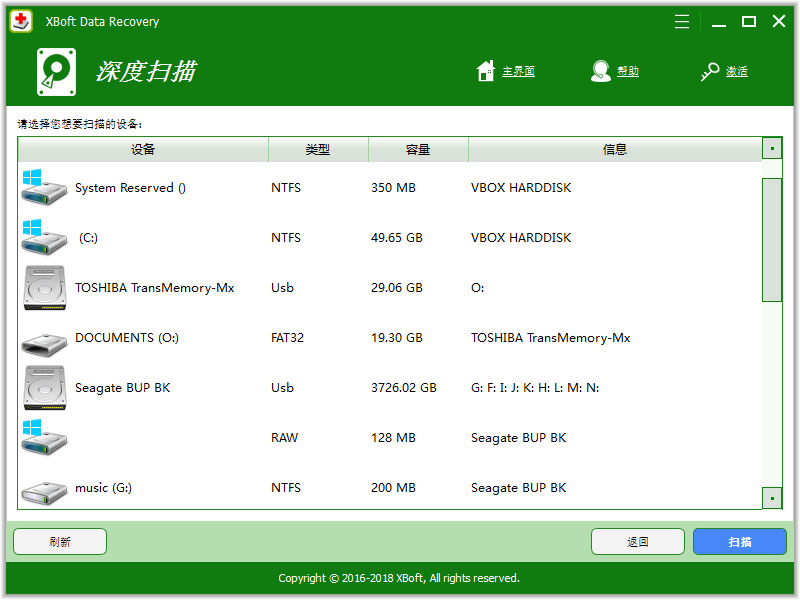Select '(C:)' device name
800x600 pixels.
point(88,238)
